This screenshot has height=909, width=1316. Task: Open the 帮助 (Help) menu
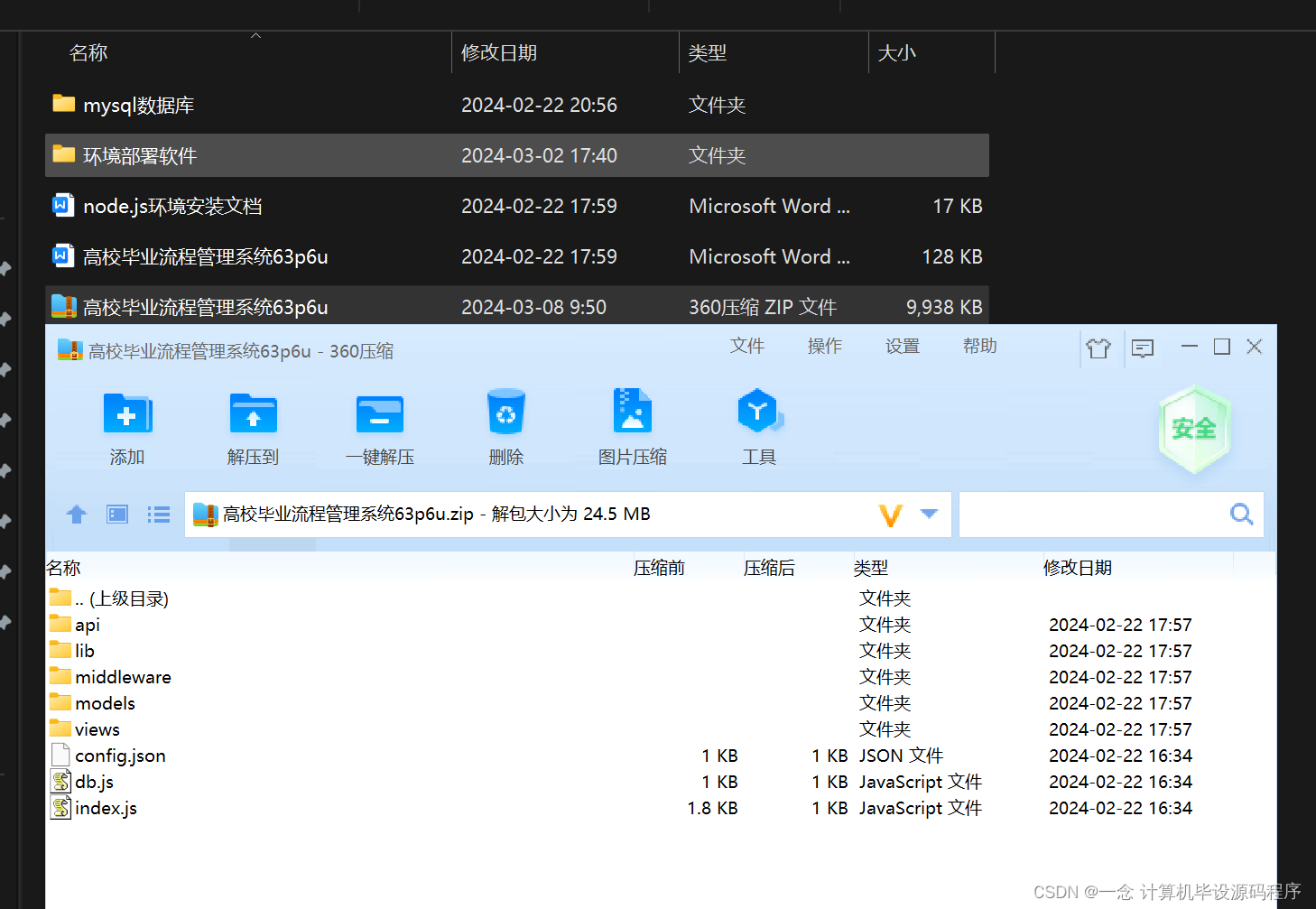click(979, 346)
